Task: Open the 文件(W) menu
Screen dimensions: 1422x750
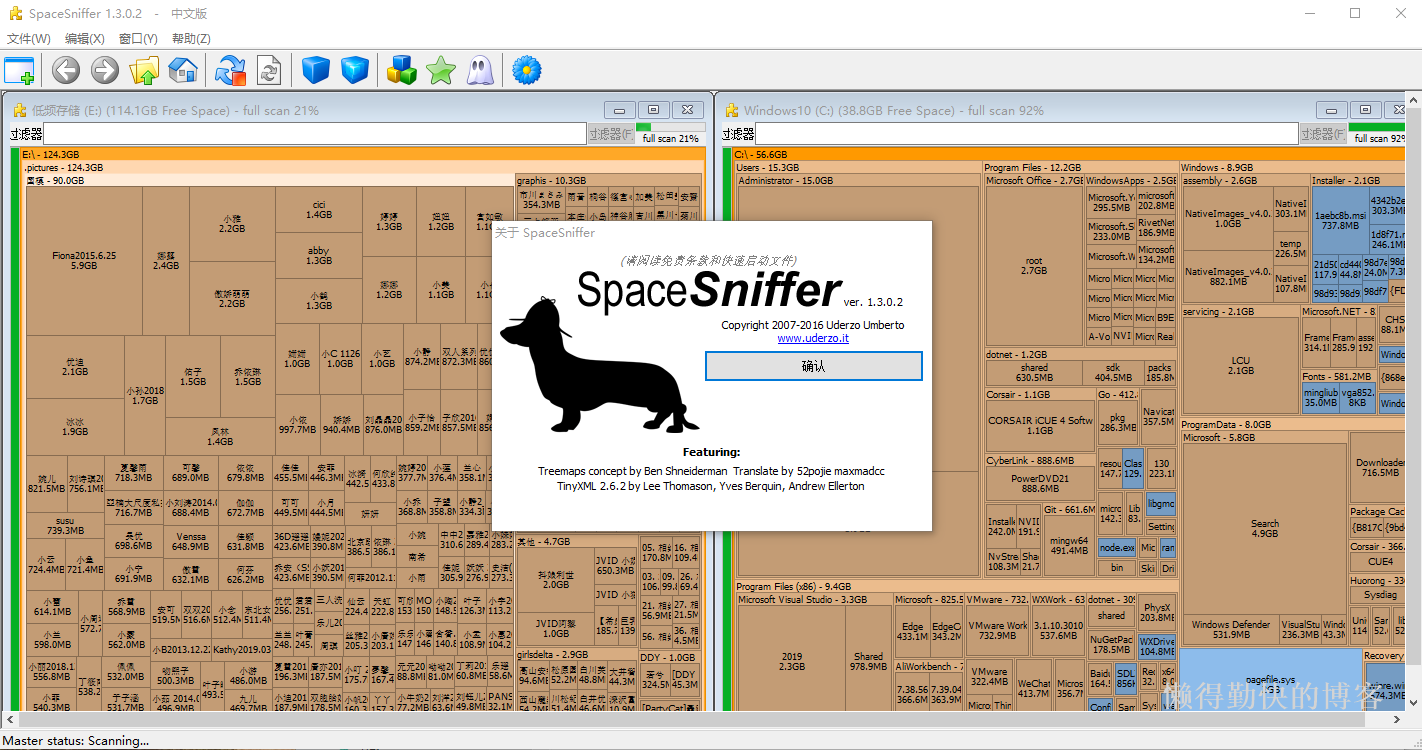Action: [x=29, y=39]
